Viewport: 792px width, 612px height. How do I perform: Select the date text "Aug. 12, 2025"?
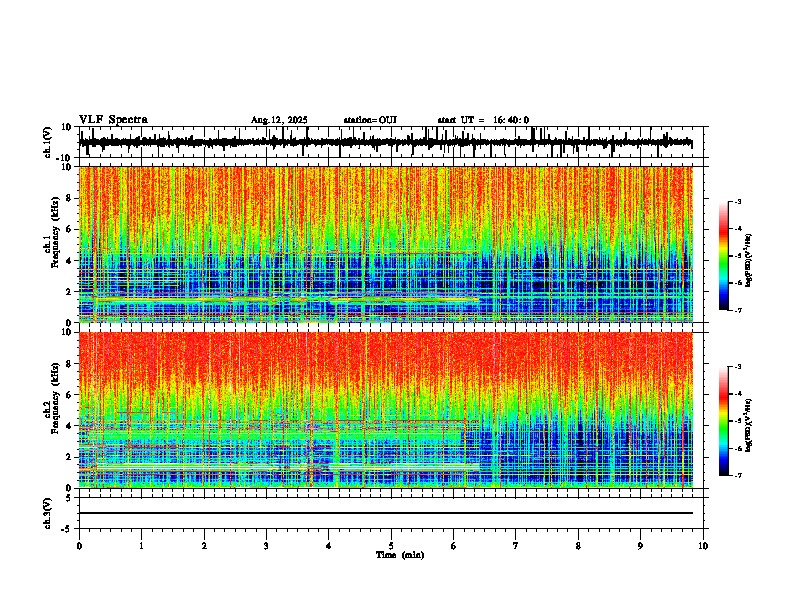[x=279, y=120]
